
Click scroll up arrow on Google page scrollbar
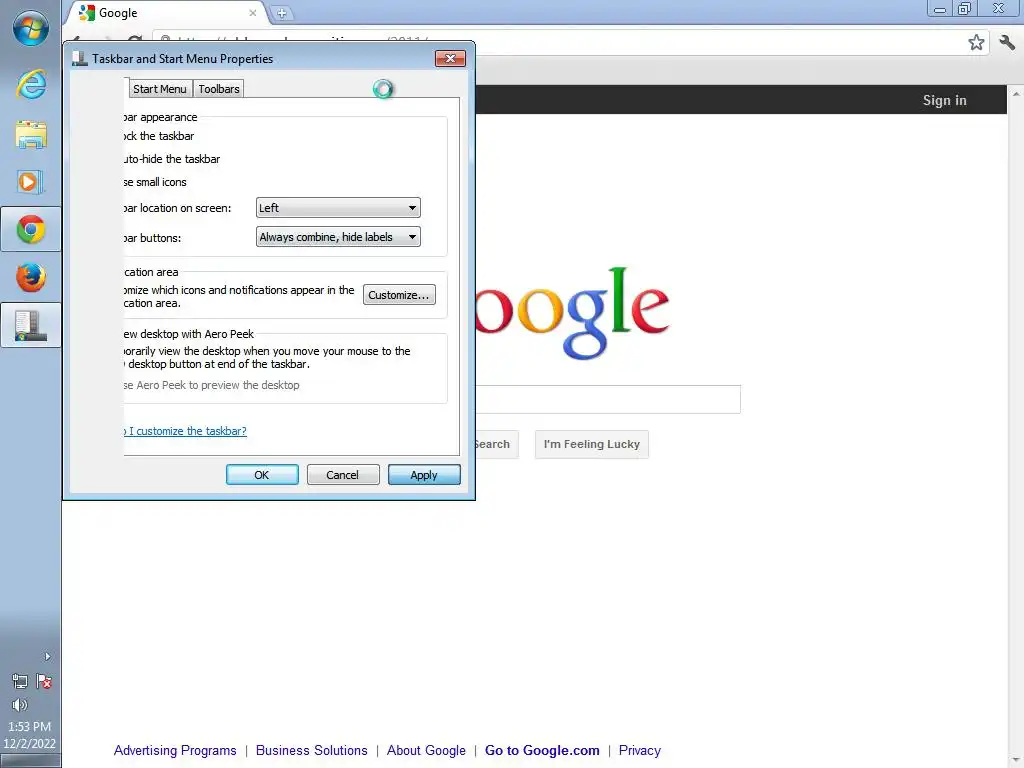1016,95
